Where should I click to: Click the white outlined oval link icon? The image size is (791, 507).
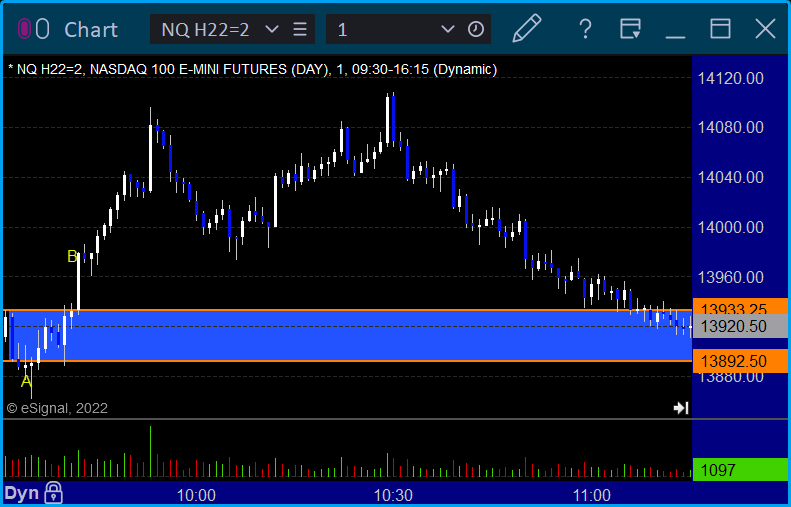coord(43,29)
